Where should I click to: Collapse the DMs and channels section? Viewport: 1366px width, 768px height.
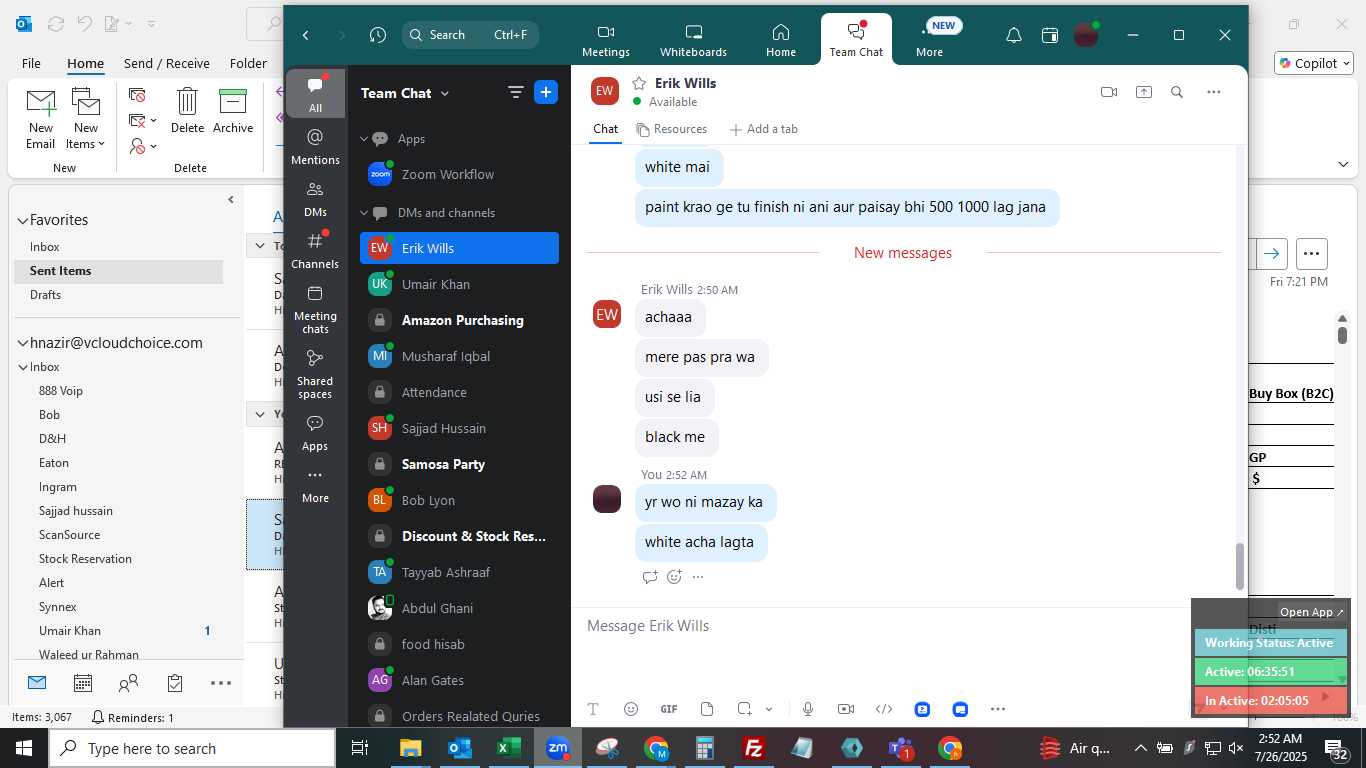coord(365,213)
